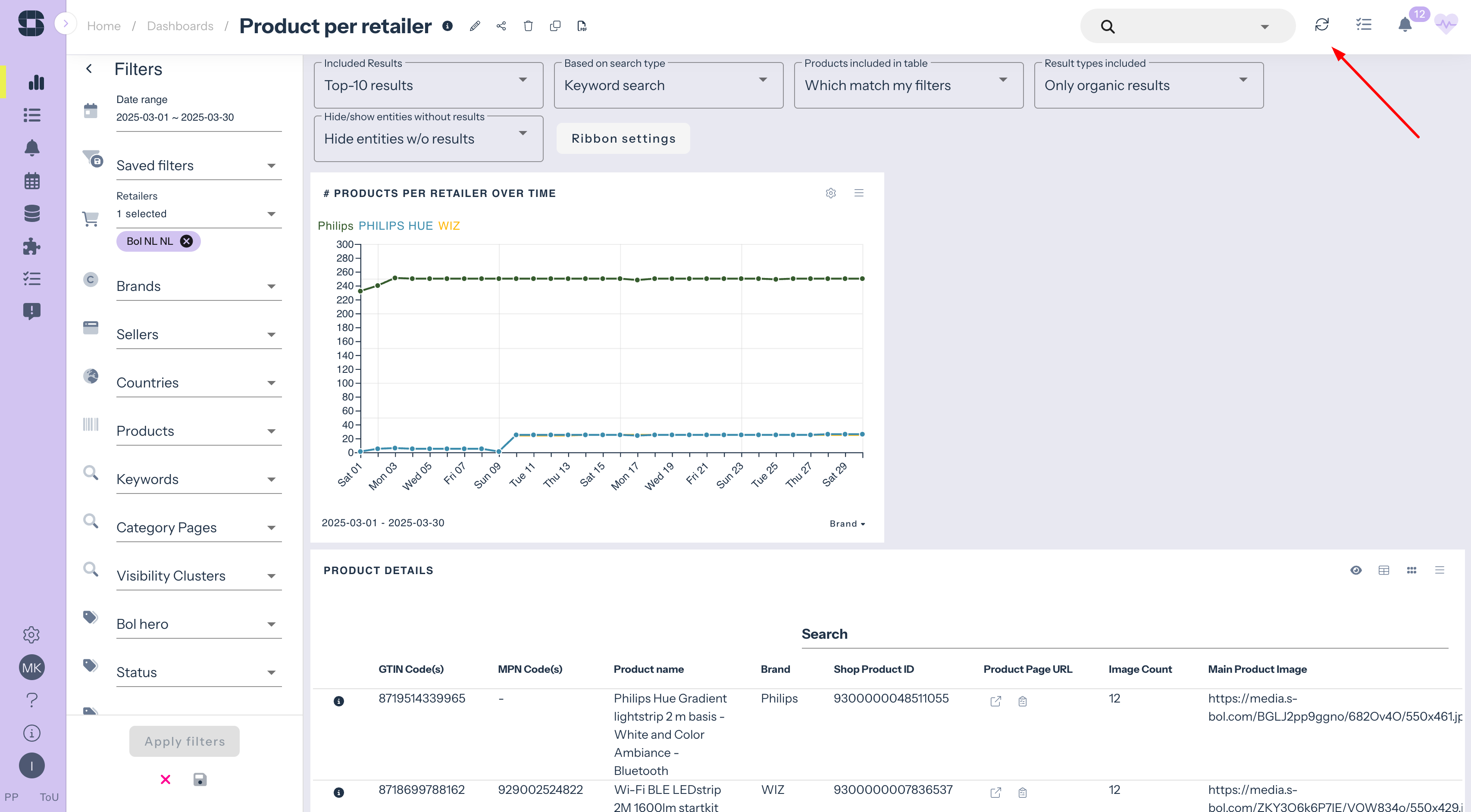Delete dashboard using trash icon
Screen dimensions: 1471x812
coord(528,26)
